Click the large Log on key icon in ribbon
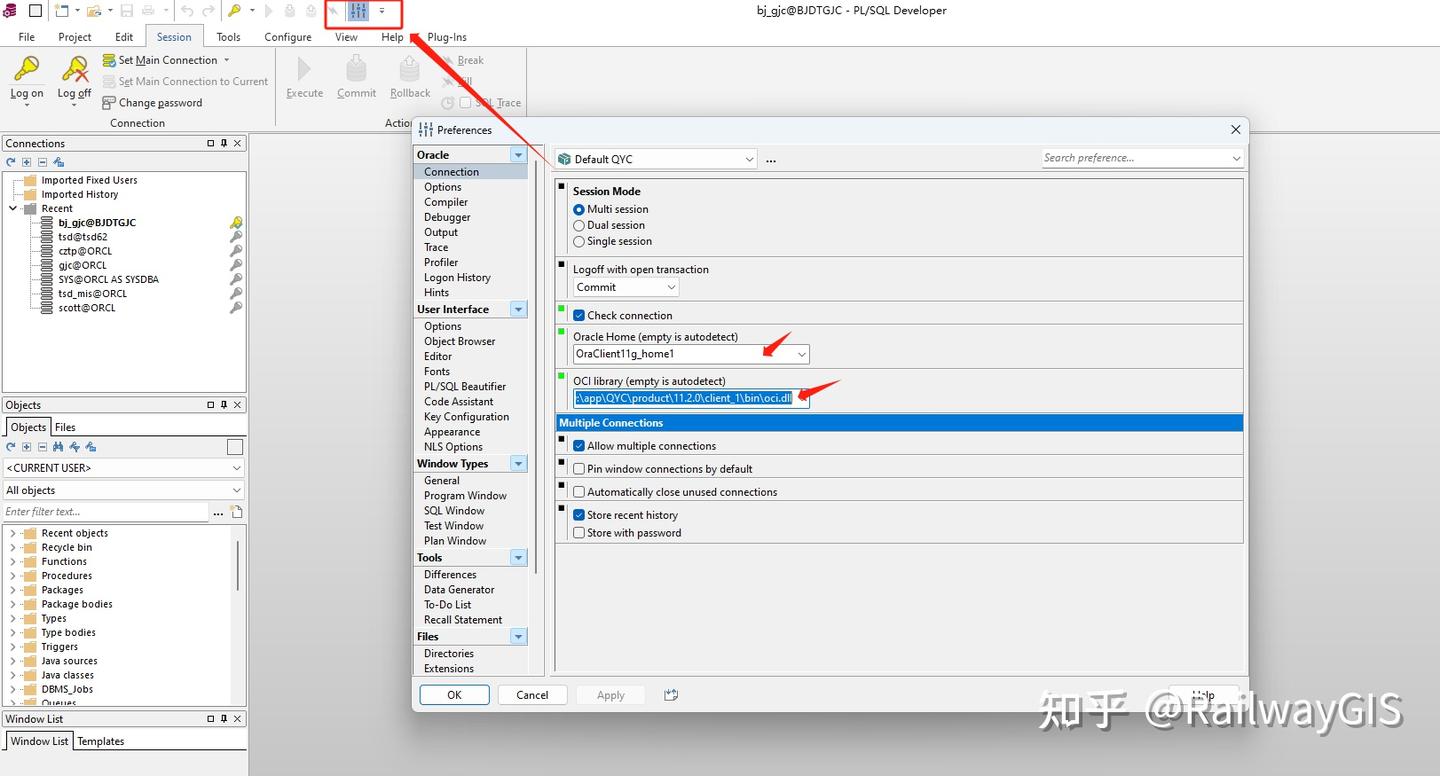This screenshot has width=1440, height=776. 27,68
